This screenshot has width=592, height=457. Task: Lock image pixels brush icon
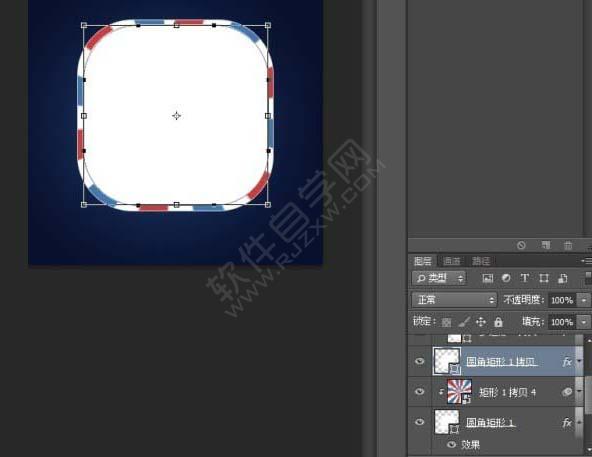pos(464,322)
